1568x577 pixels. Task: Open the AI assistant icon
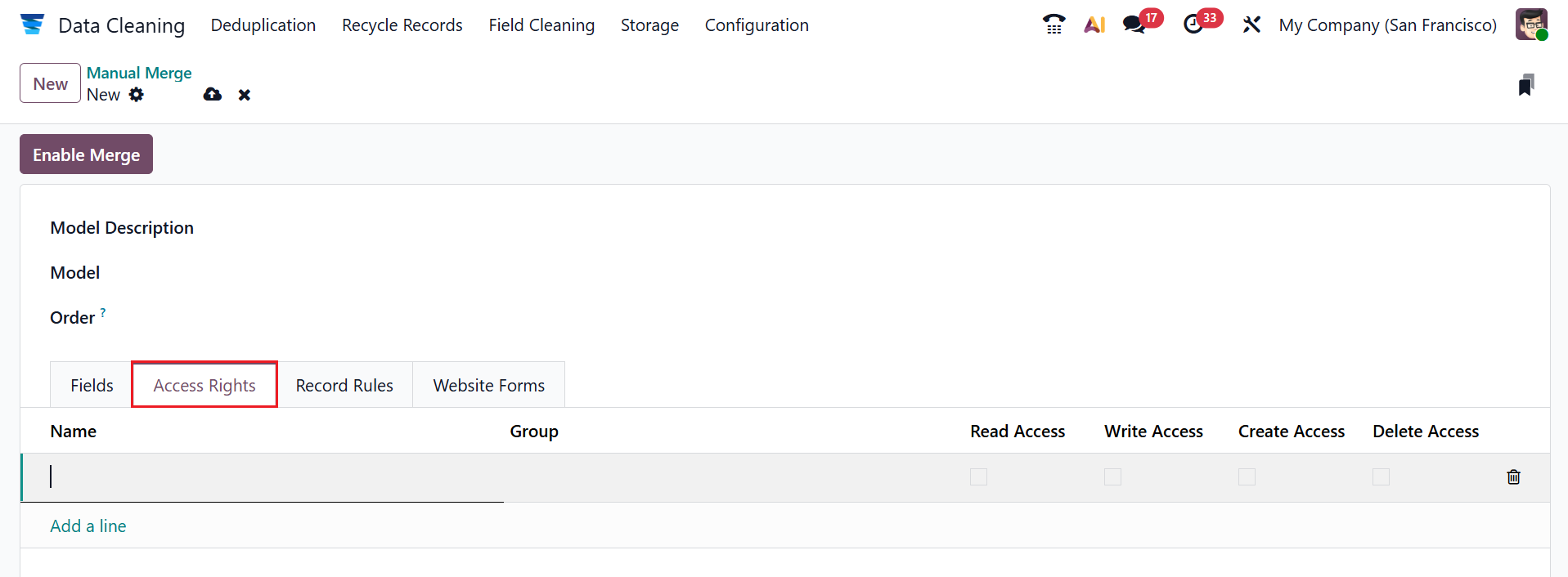click(1094, 25)
